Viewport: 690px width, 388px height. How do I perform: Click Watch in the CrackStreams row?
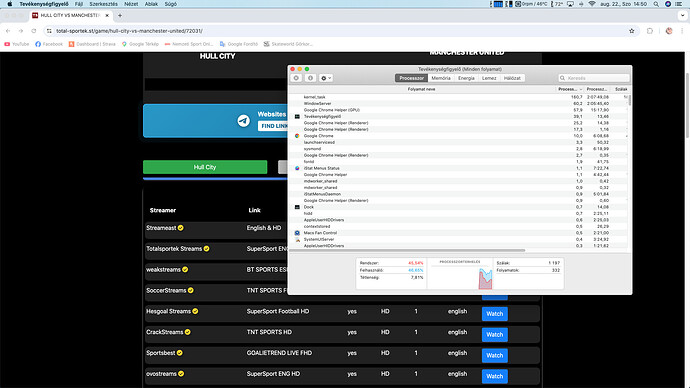pyautogui.click(x=495, y=334)
